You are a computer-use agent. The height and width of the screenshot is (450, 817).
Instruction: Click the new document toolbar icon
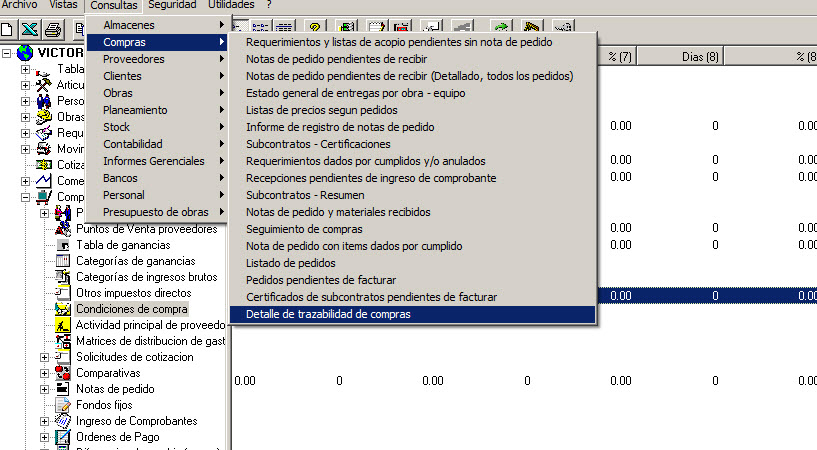point(8,29)
